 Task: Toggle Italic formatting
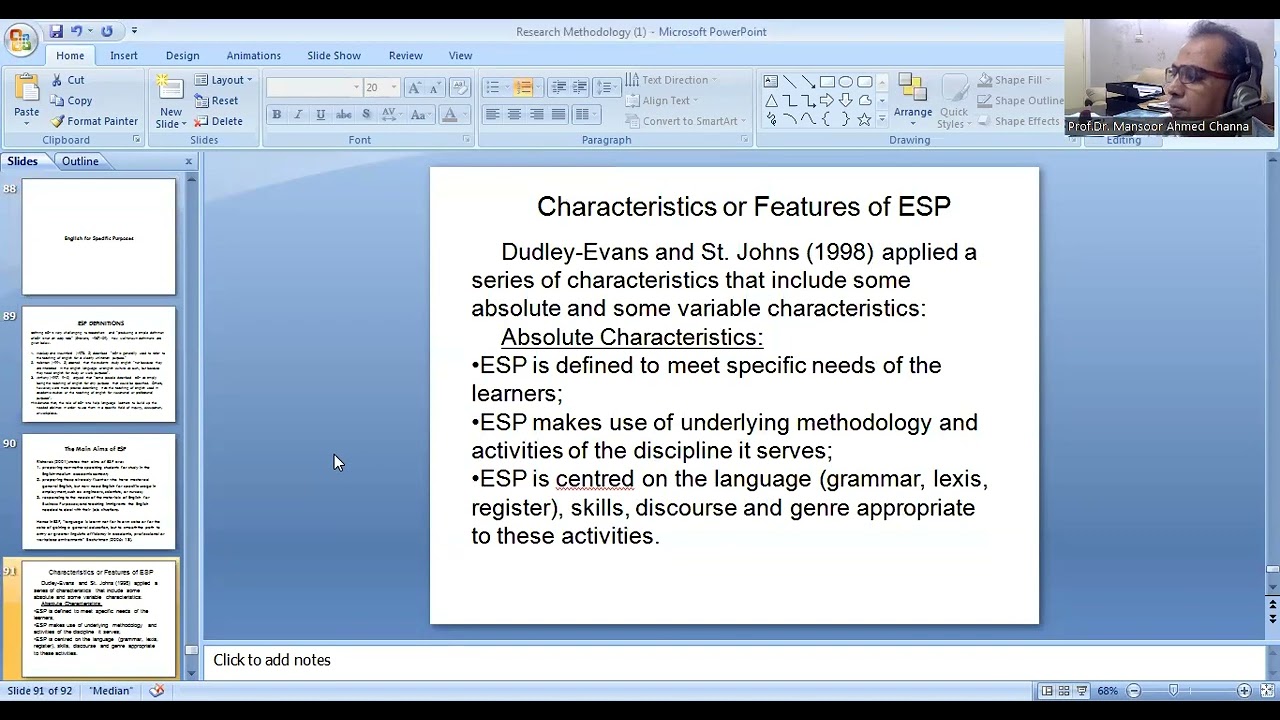[x=298, y=115]
